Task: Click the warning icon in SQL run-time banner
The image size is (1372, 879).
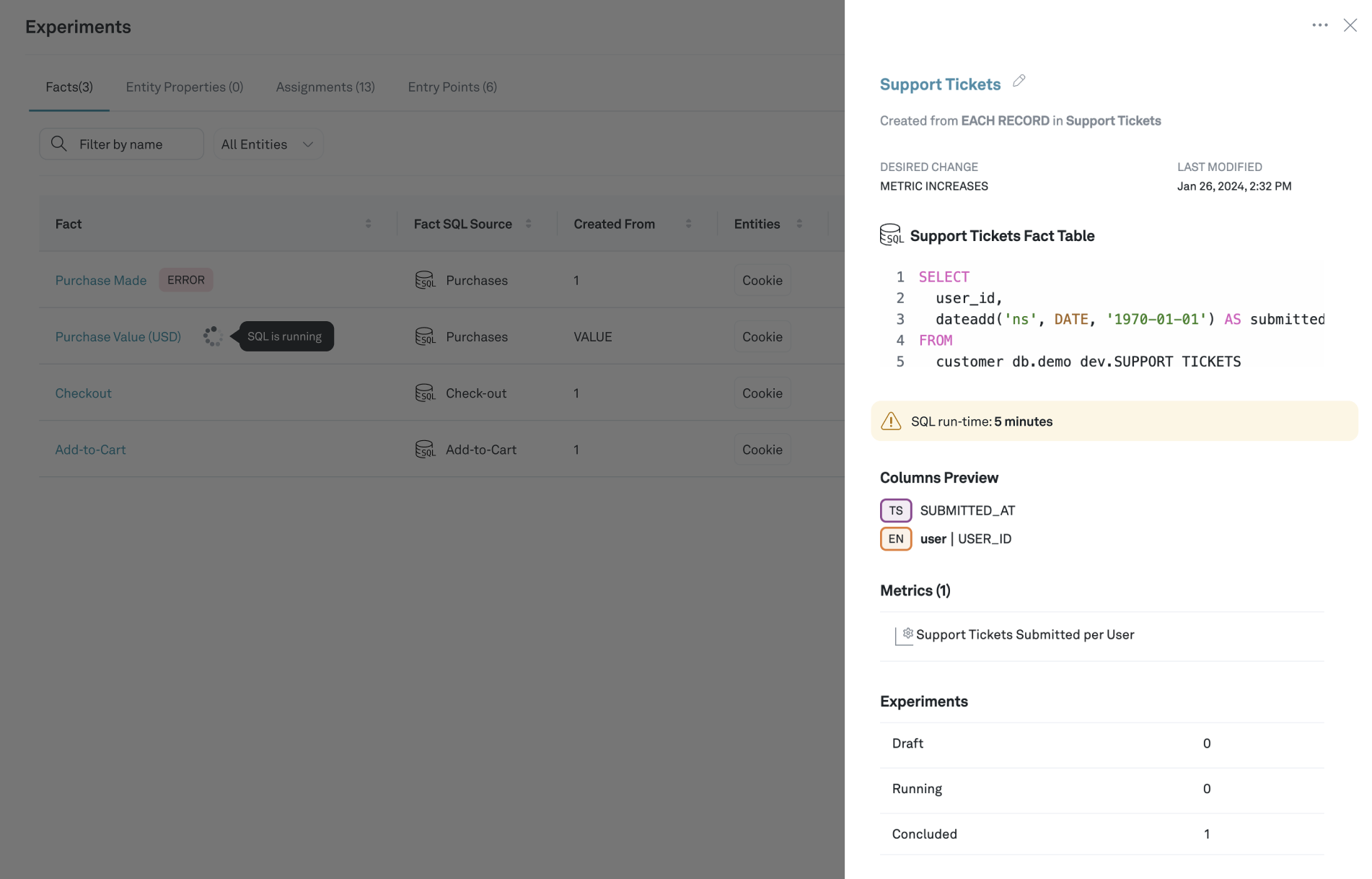Action: (891, 421)
